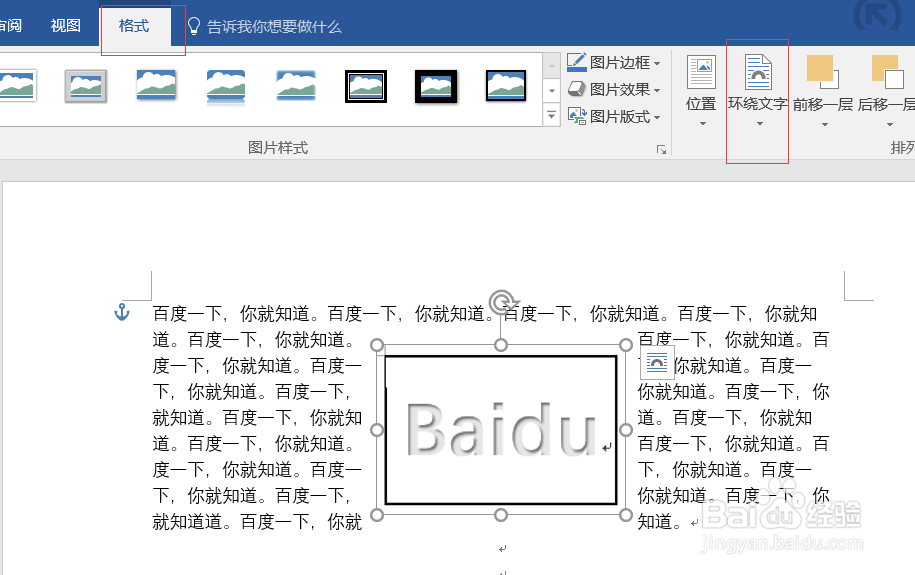915x575 pixels.
Task: Click the rotation handle above the picture
Action: [x=502, y=302]
